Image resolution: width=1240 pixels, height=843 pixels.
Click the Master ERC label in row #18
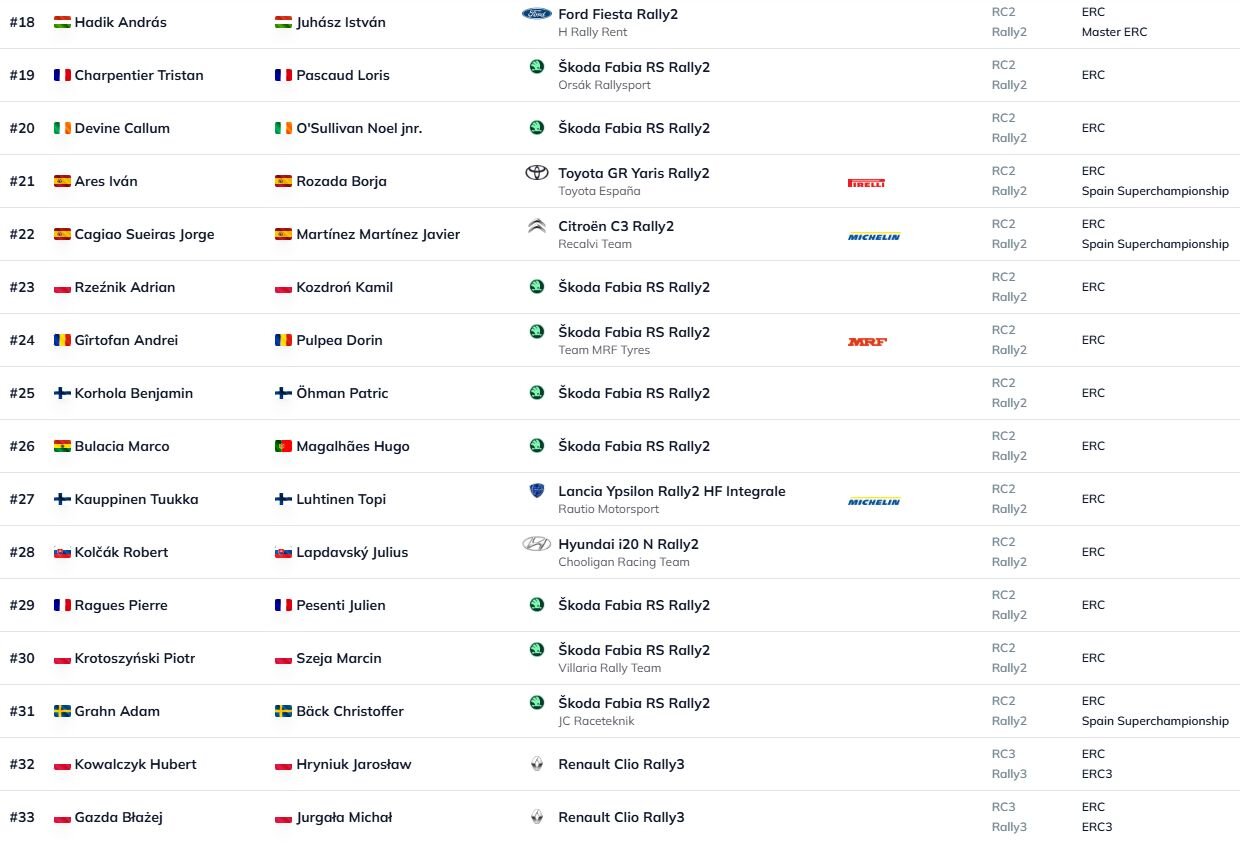click(1114, 32)
